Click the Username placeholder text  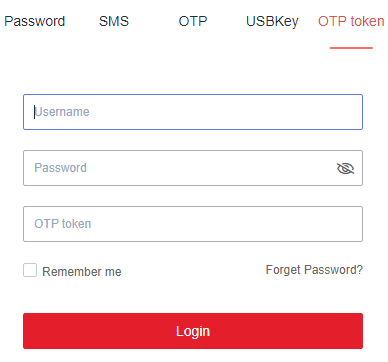[62, 112]
